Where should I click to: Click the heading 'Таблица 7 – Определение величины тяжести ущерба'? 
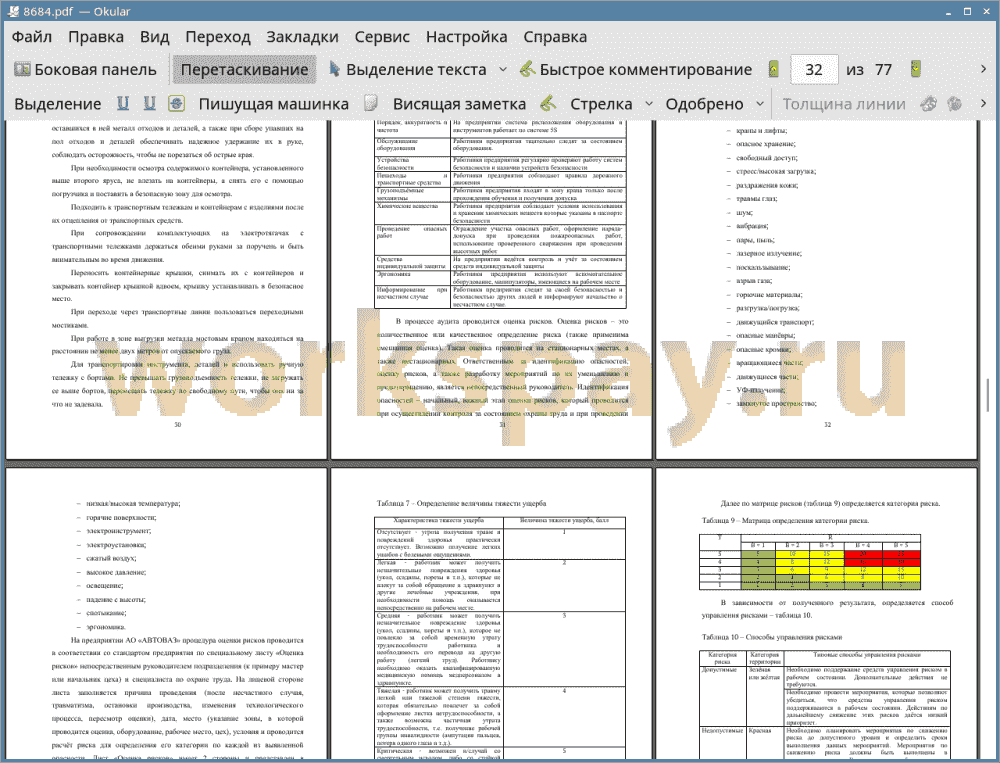(464, 503)
